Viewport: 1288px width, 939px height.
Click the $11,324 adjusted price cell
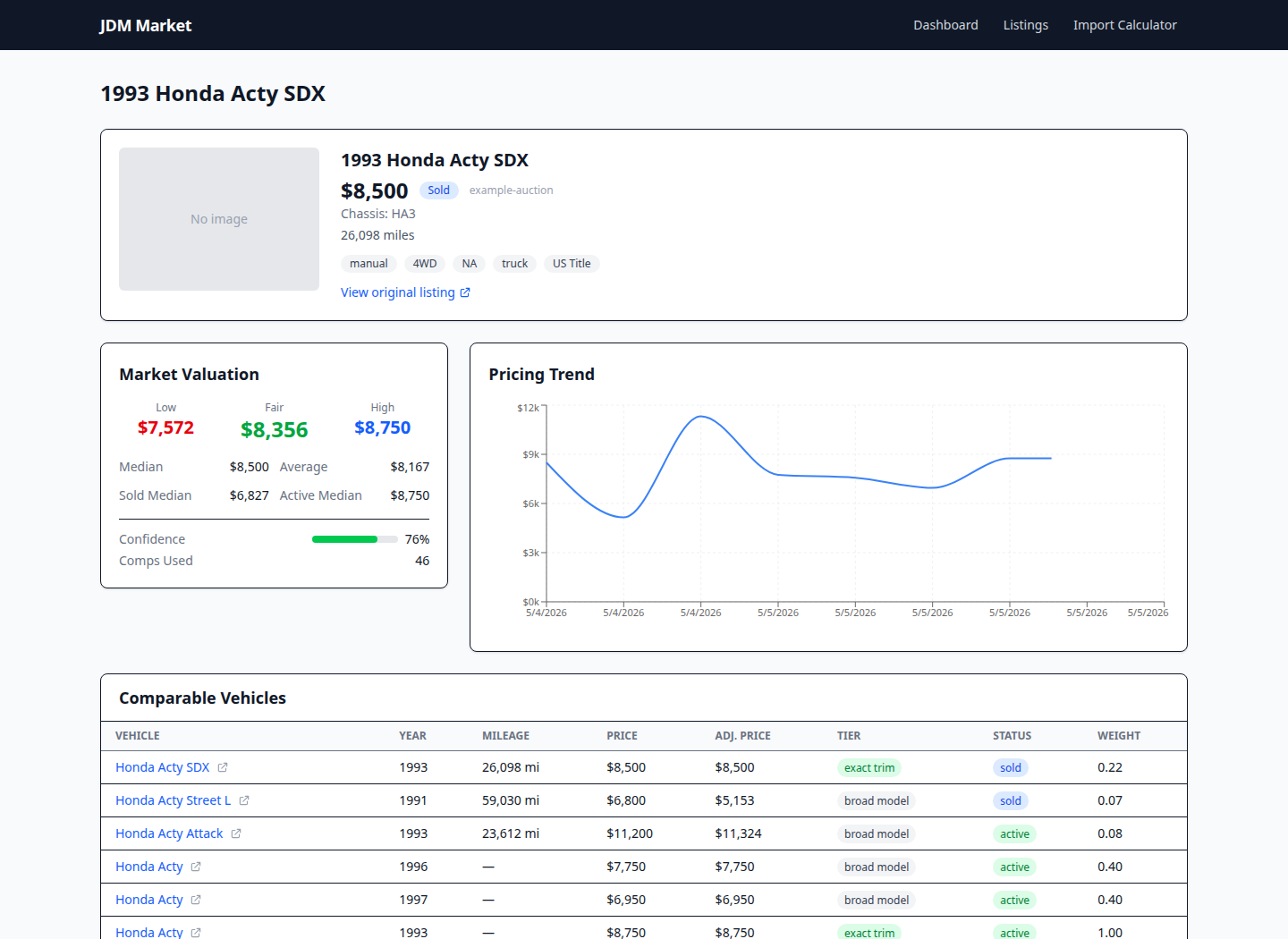738,833
